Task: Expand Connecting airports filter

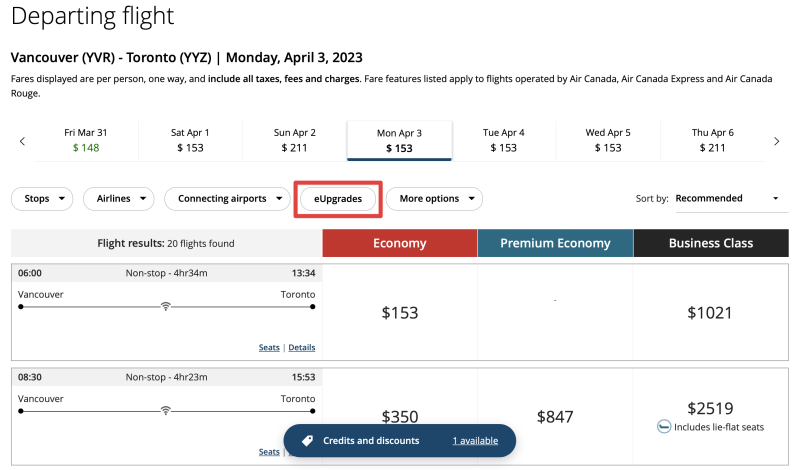Action: 227,199
